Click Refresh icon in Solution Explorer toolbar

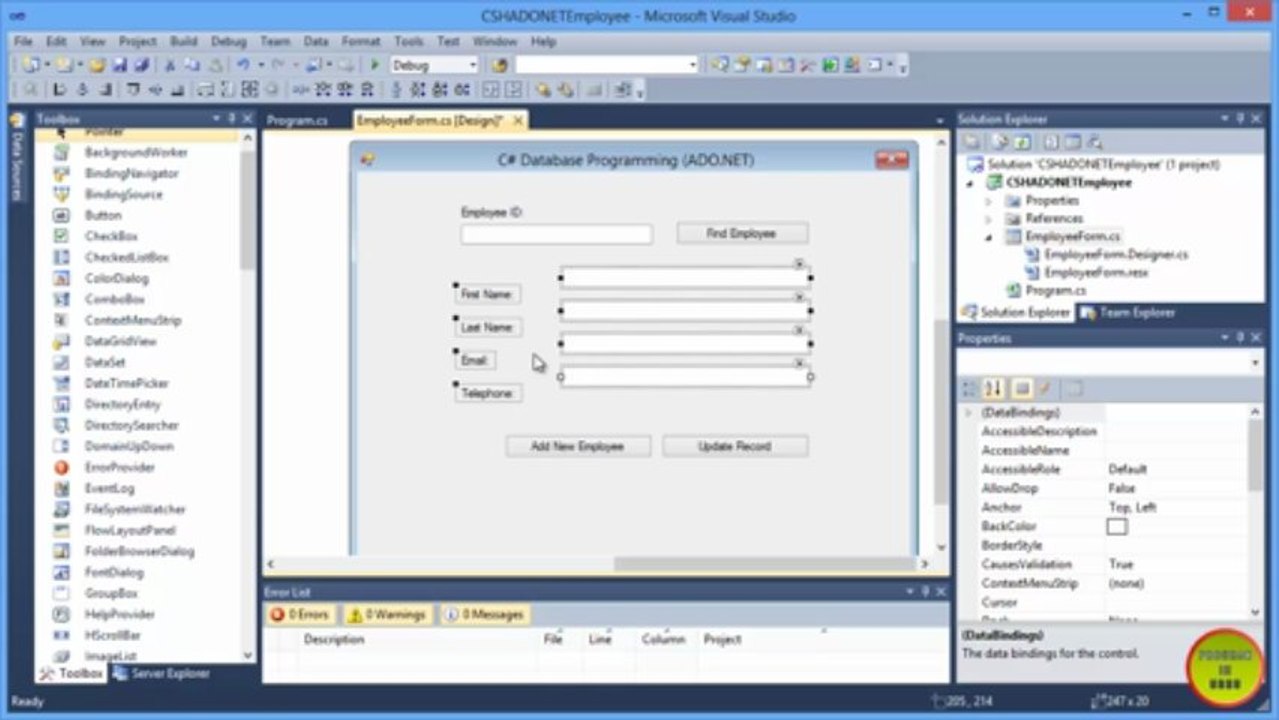pos(1023,142)
